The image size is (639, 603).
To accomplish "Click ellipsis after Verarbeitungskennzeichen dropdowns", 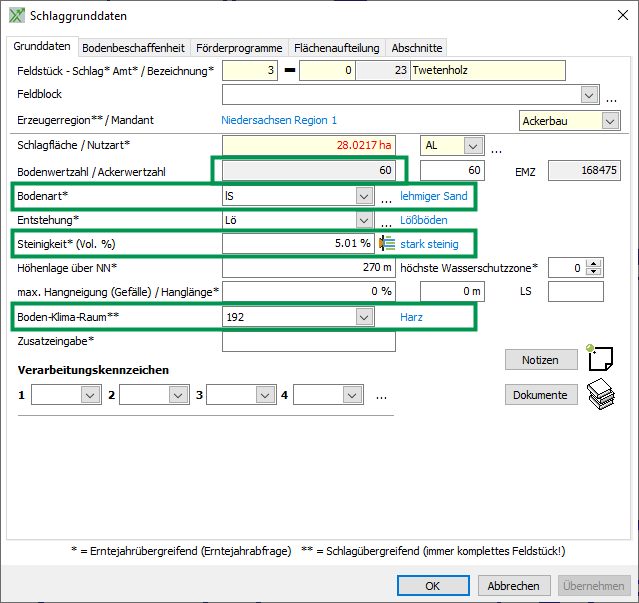I will click(x=381, y=396).
